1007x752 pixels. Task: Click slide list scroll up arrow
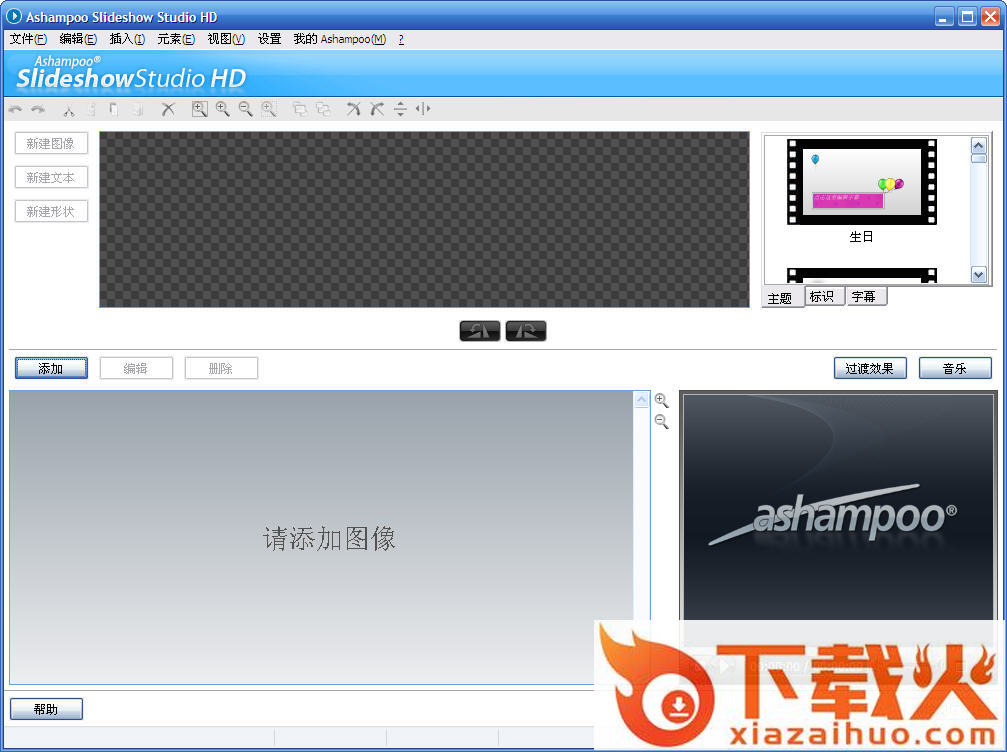642,399
